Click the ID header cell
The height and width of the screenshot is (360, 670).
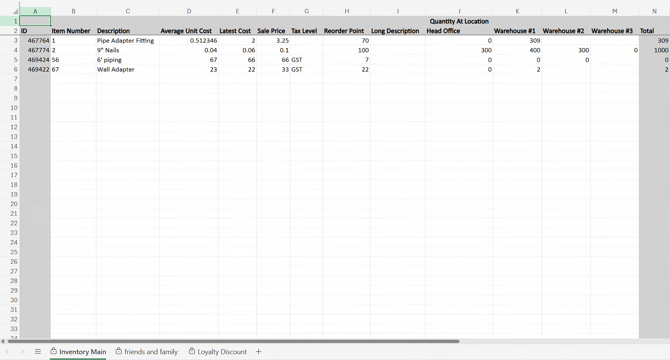tap(35, 31)
